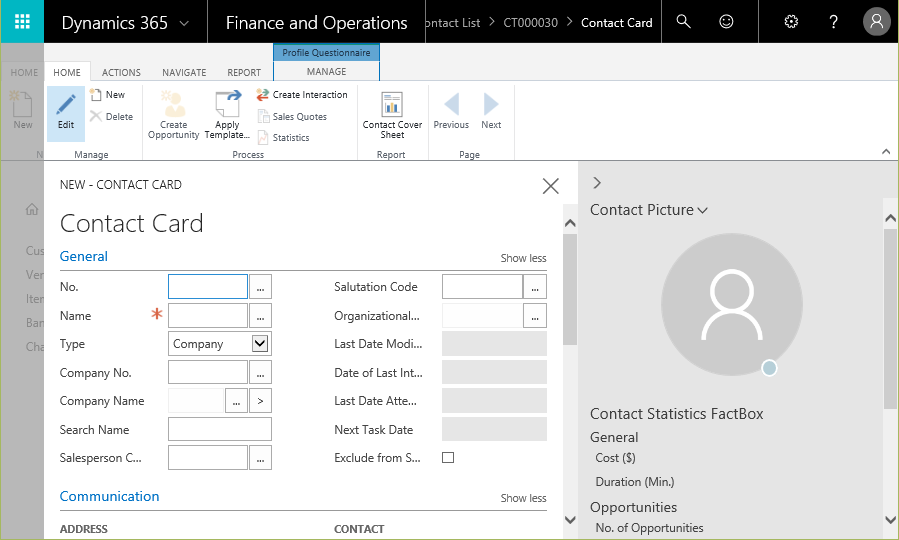Viewport: 899px width, 540px height.
Task: Open lookup for Salesperson Code field
Action: coord(260,457)
